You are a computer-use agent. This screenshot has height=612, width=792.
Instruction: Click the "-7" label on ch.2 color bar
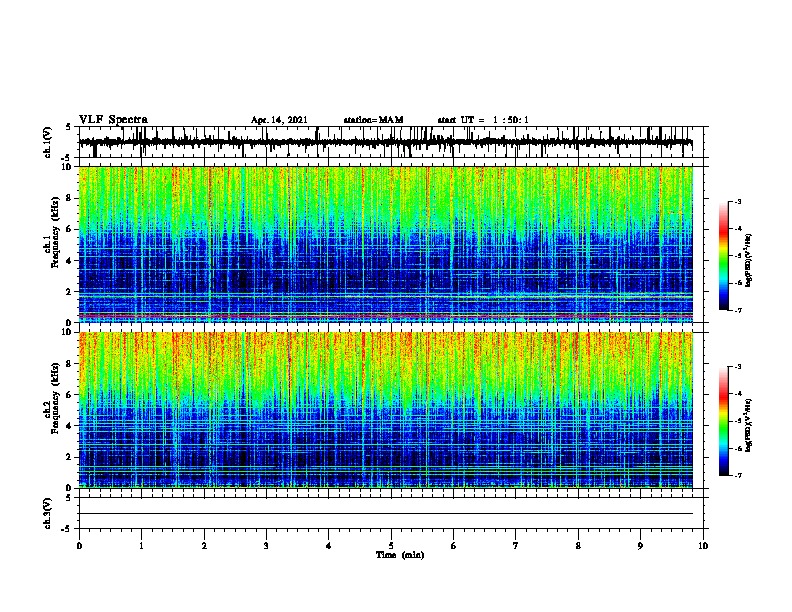tap(737, 475)
